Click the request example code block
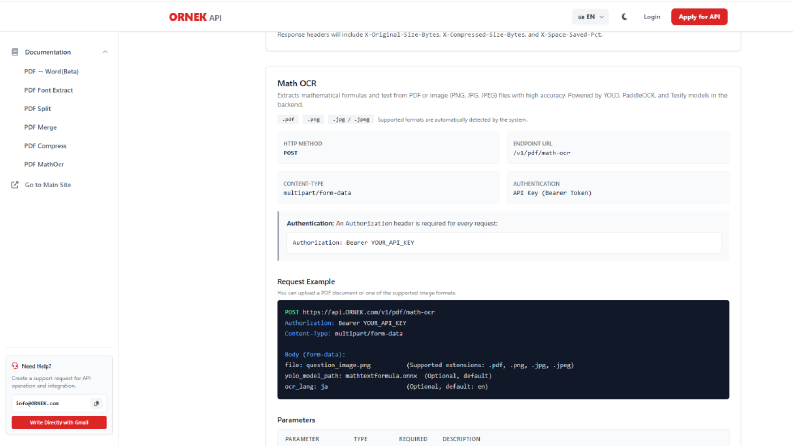The height and width of the screenshot is (446, 793). (x=503, y=349)
